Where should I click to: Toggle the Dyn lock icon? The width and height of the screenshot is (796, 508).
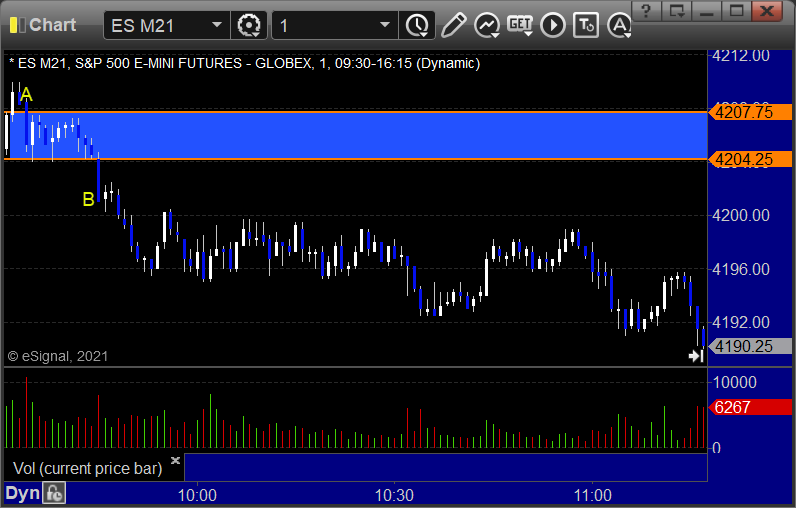[54, 493]
